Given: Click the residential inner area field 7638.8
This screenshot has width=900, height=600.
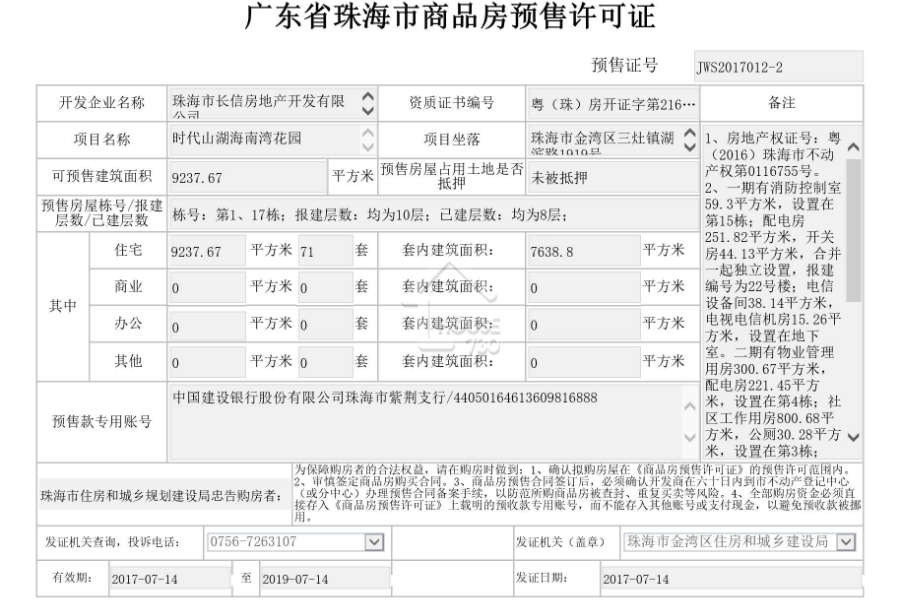Looking at the screenshot, I should [x=583, y=251].
